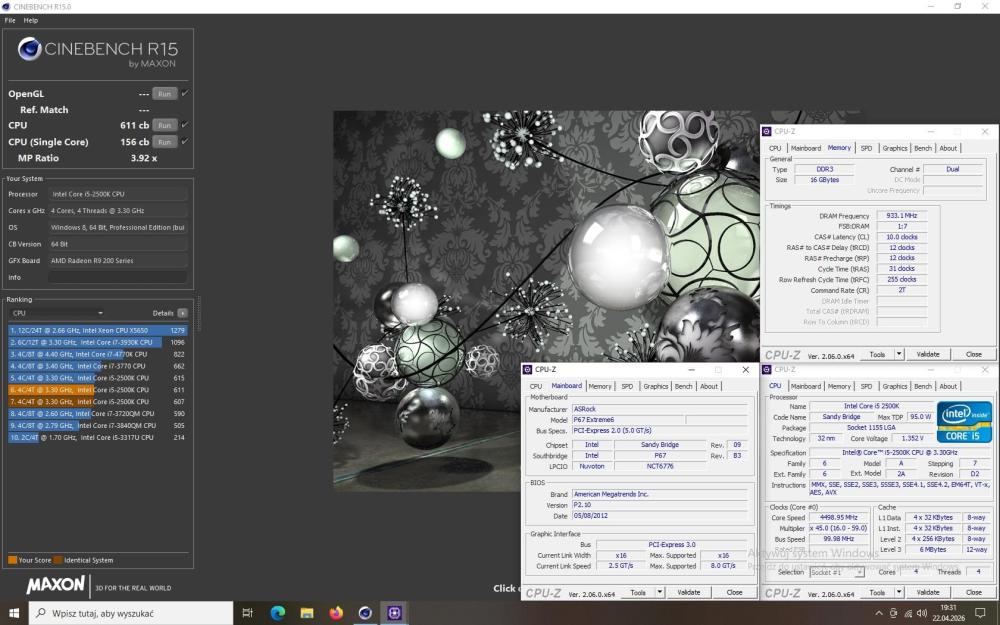Open the Socket #1 selection dropdown
The width and height of the screenshot is (1000, 625).
tap(837, 572)
